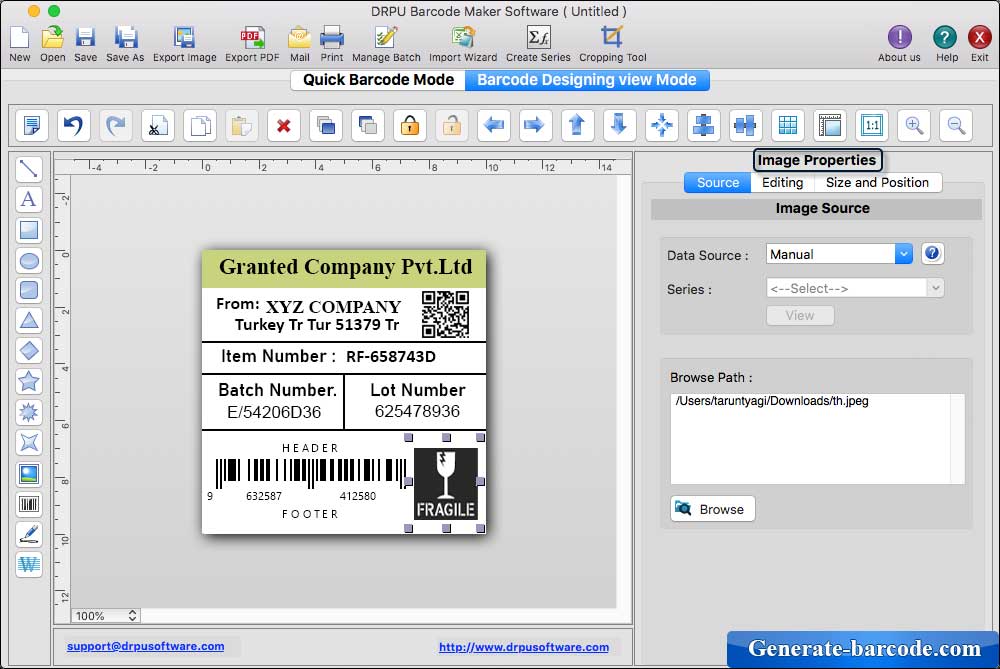This screenshot has width=1000, height=669.
Task: Open the Size and Position tab
Action: [x=877, y=182]
